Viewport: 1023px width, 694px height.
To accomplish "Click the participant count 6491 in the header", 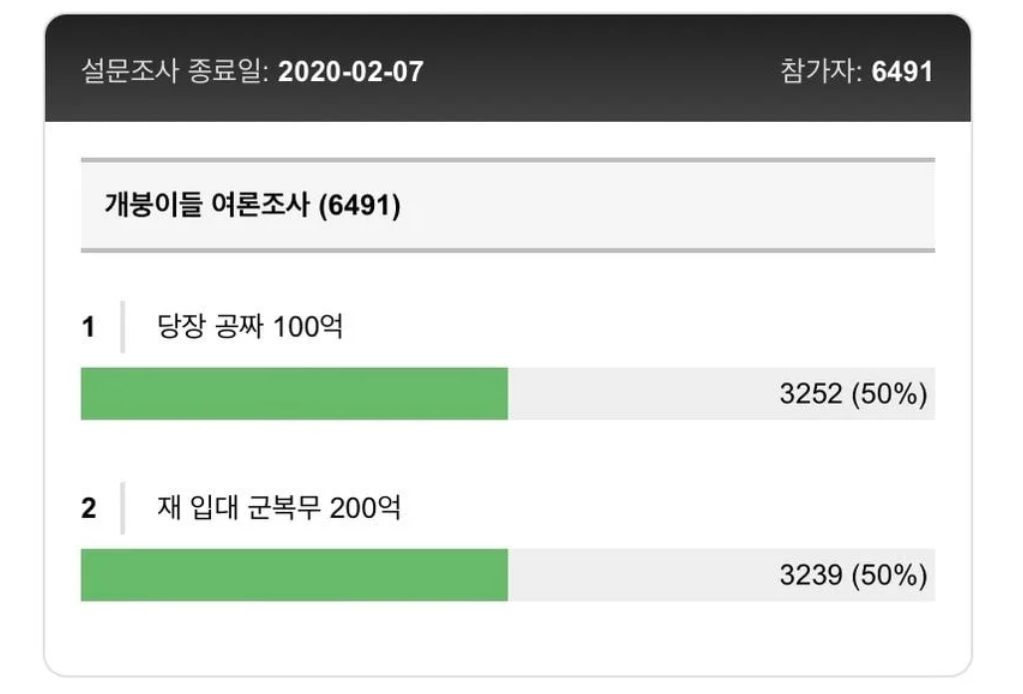I will 902,72.
